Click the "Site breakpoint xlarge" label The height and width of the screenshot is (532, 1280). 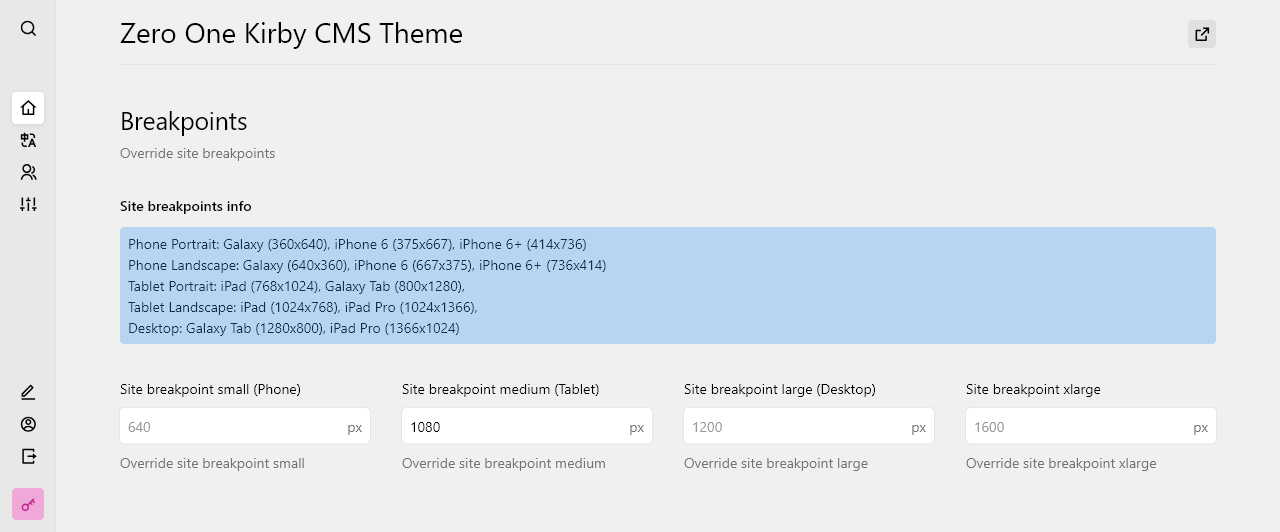pyautogui.click(x=1033, y=389)
